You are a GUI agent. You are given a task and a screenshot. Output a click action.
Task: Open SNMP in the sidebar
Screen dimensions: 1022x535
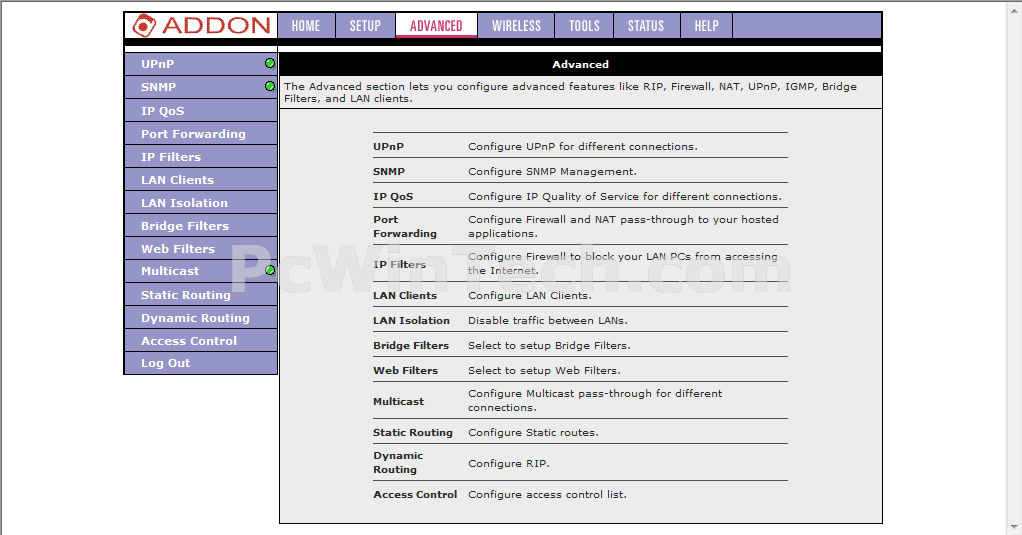coord(201,87)
